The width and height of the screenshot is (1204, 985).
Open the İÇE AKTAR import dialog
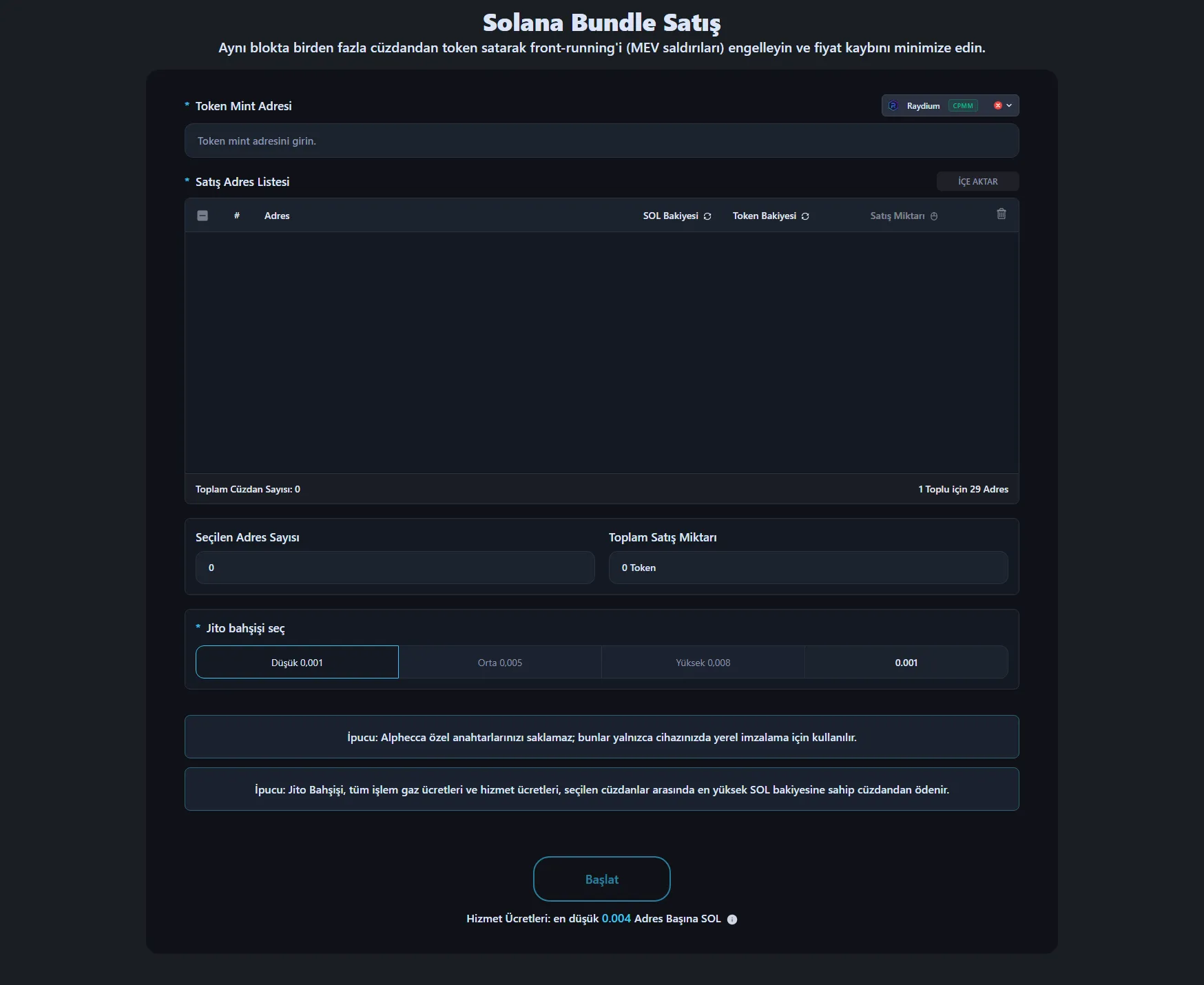(977, 181)
